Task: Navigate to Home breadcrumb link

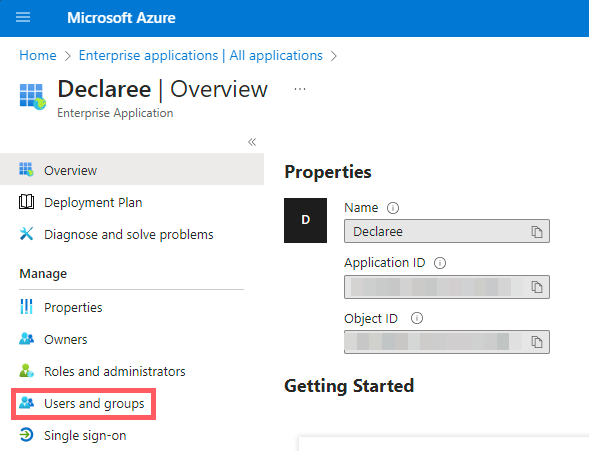Action: [38, 56]
